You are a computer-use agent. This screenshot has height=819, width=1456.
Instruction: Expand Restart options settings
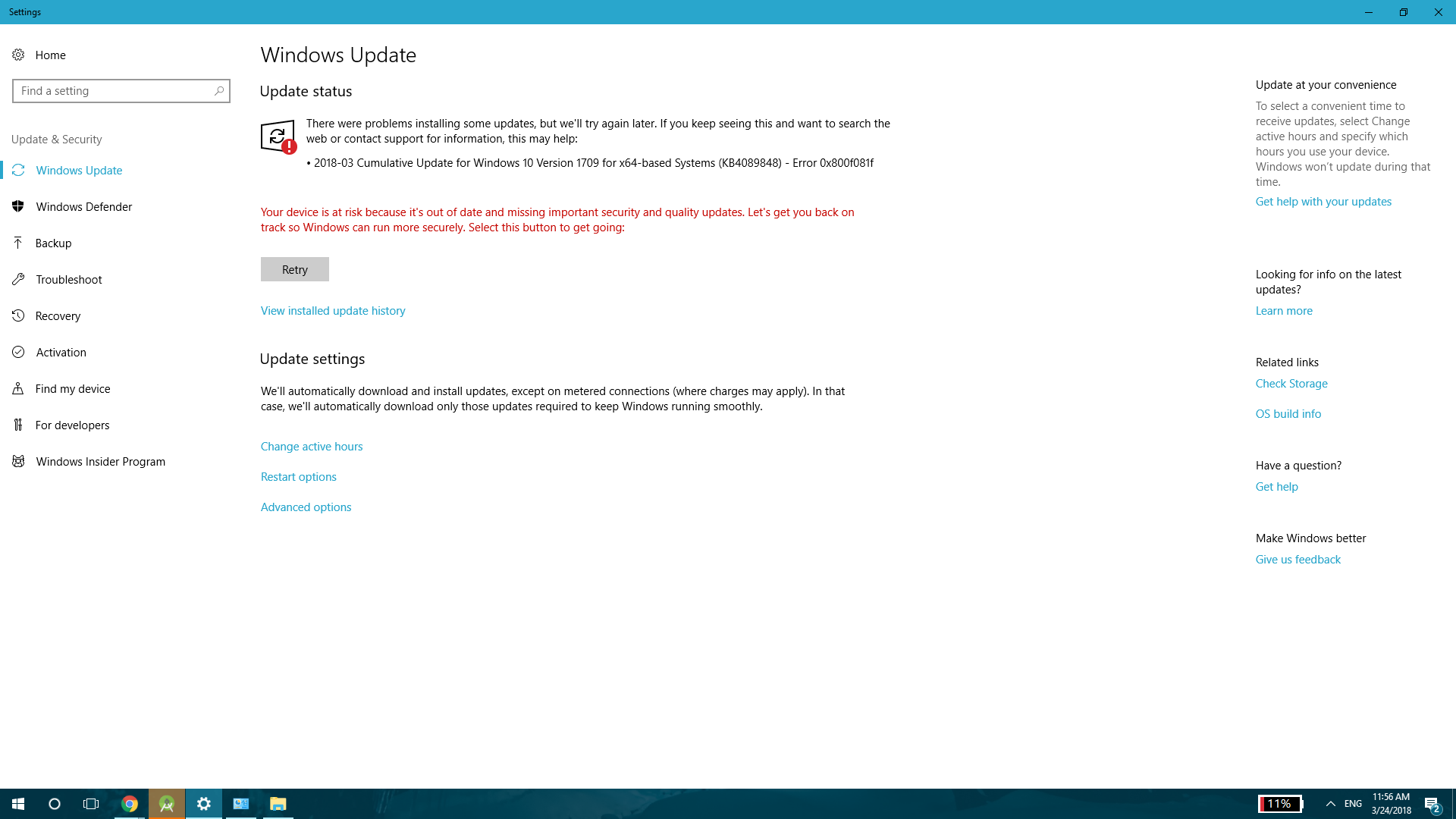[298, 475]
